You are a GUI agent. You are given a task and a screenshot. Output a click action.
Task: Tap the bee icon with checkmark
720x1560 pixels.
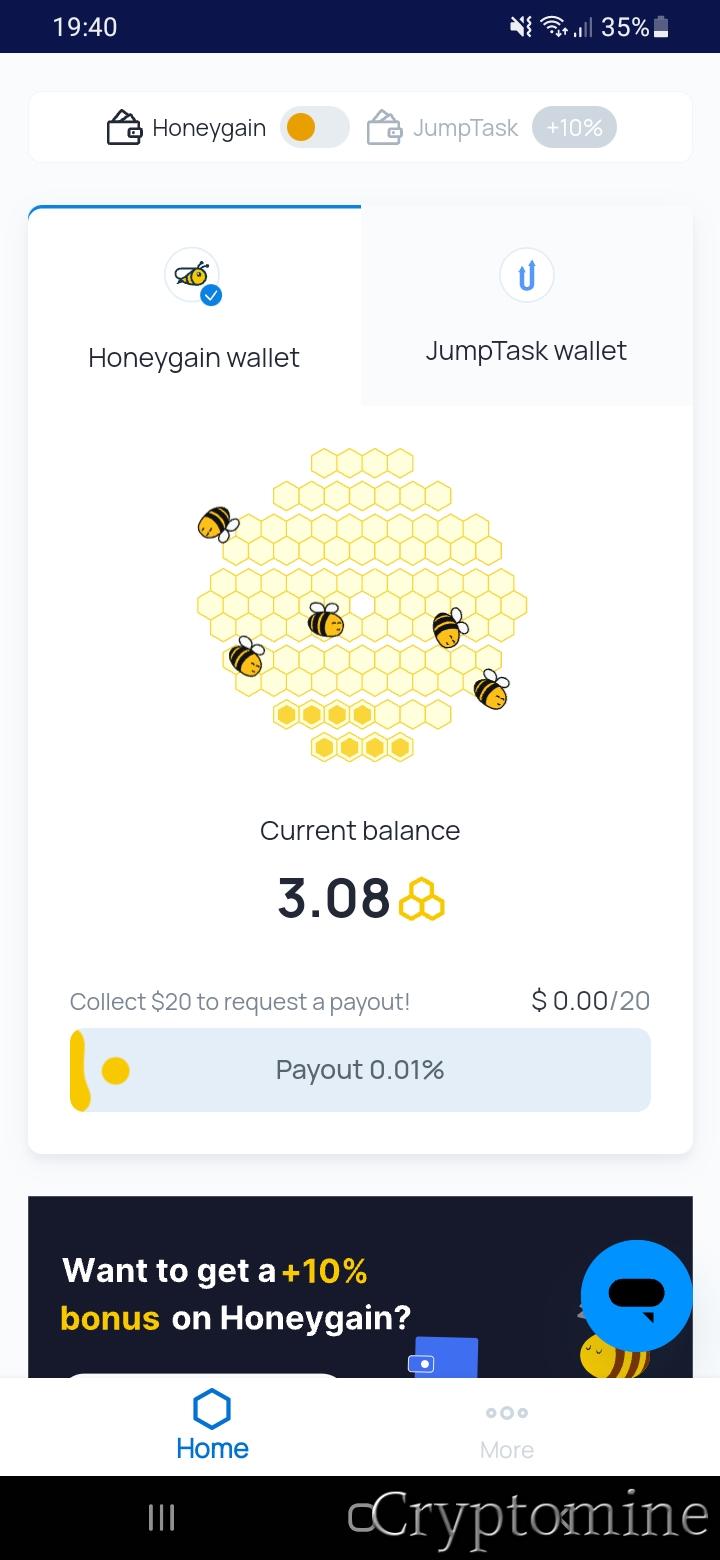coord(193,275)
